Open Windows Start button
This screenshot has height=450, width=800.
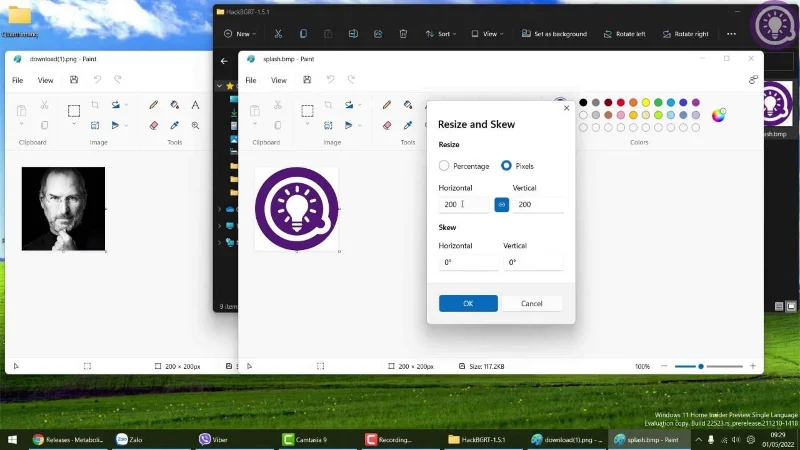12,439
